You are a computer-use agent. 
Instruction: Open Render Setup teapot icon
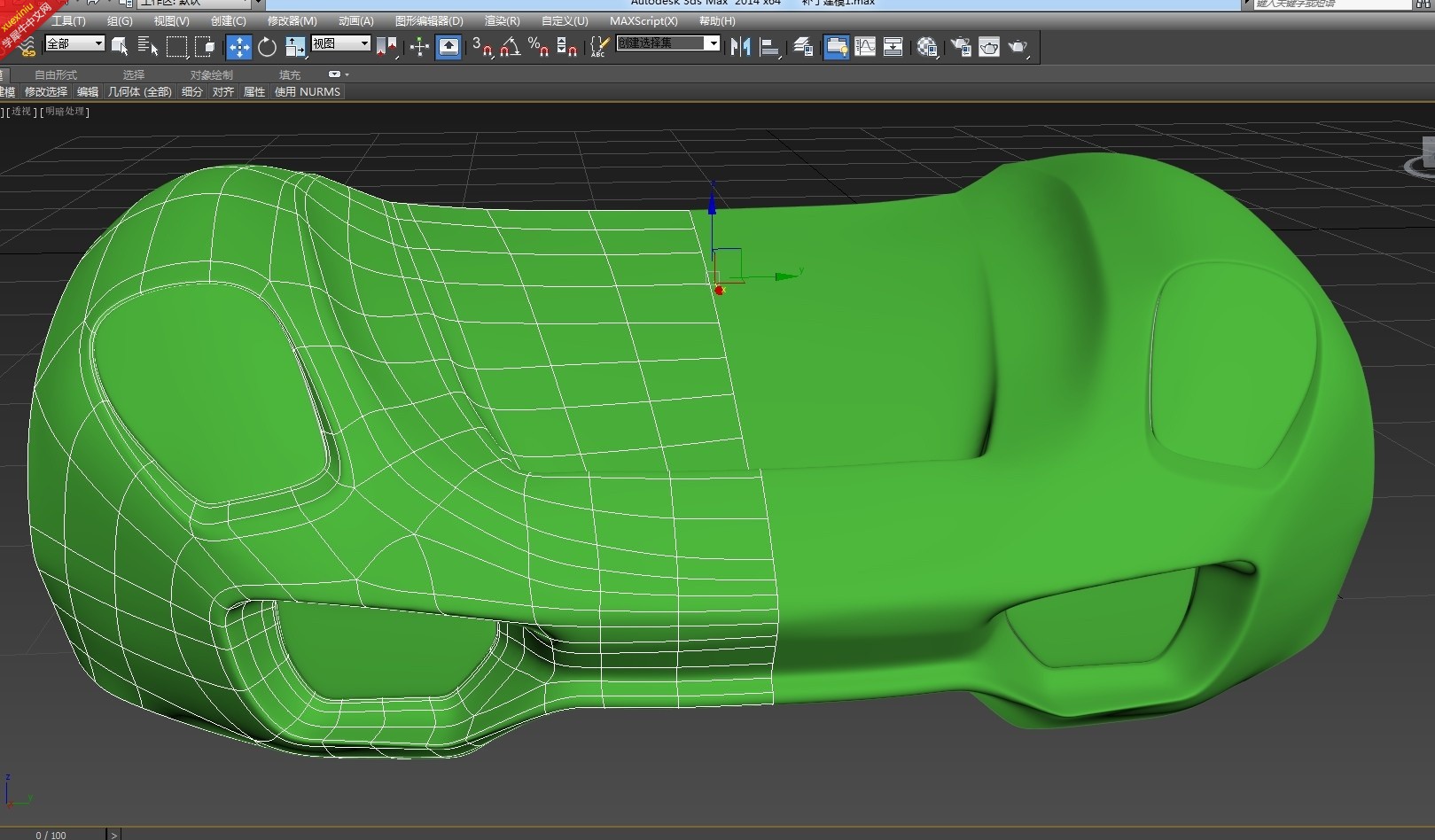point(961,47)
